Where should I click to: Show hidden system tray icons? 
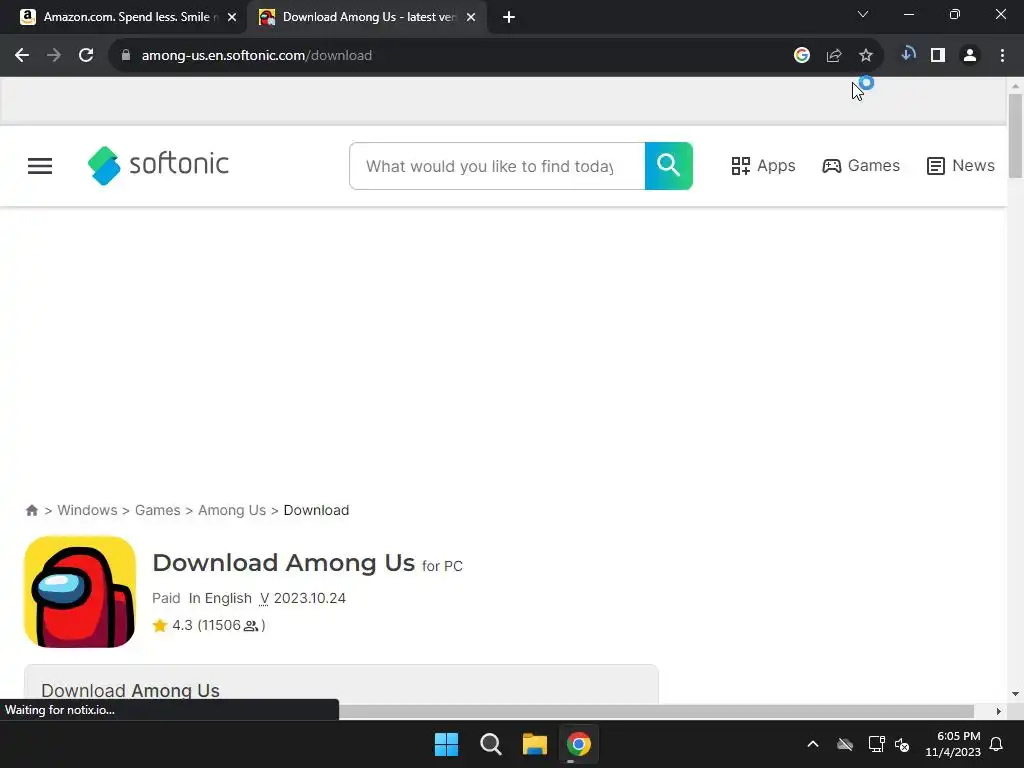tap(813, 744)
